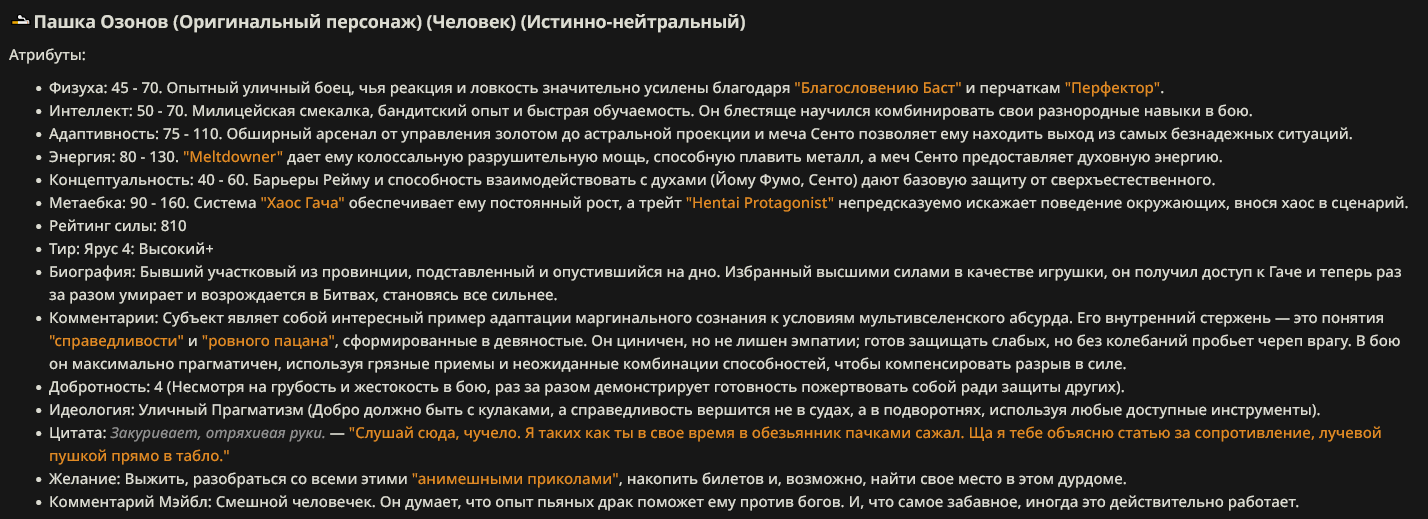Click the orange "Благословению Баст" text
1428x519 pixels.
pos(878,88)
